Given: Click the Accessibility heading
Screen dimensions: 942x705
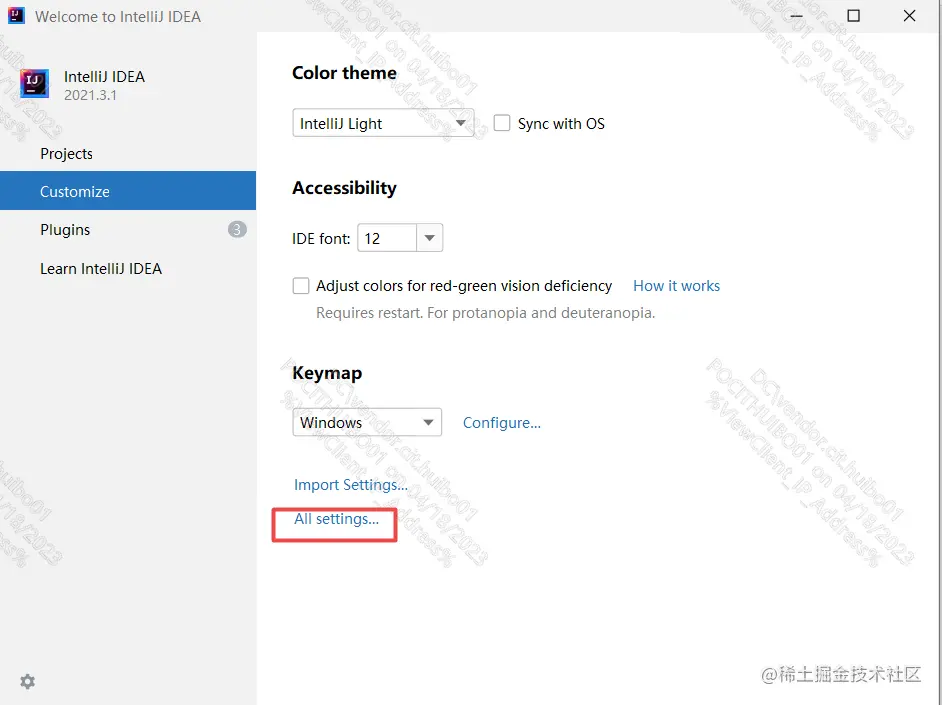Looking at the screenshot, I should coord(344,188).
